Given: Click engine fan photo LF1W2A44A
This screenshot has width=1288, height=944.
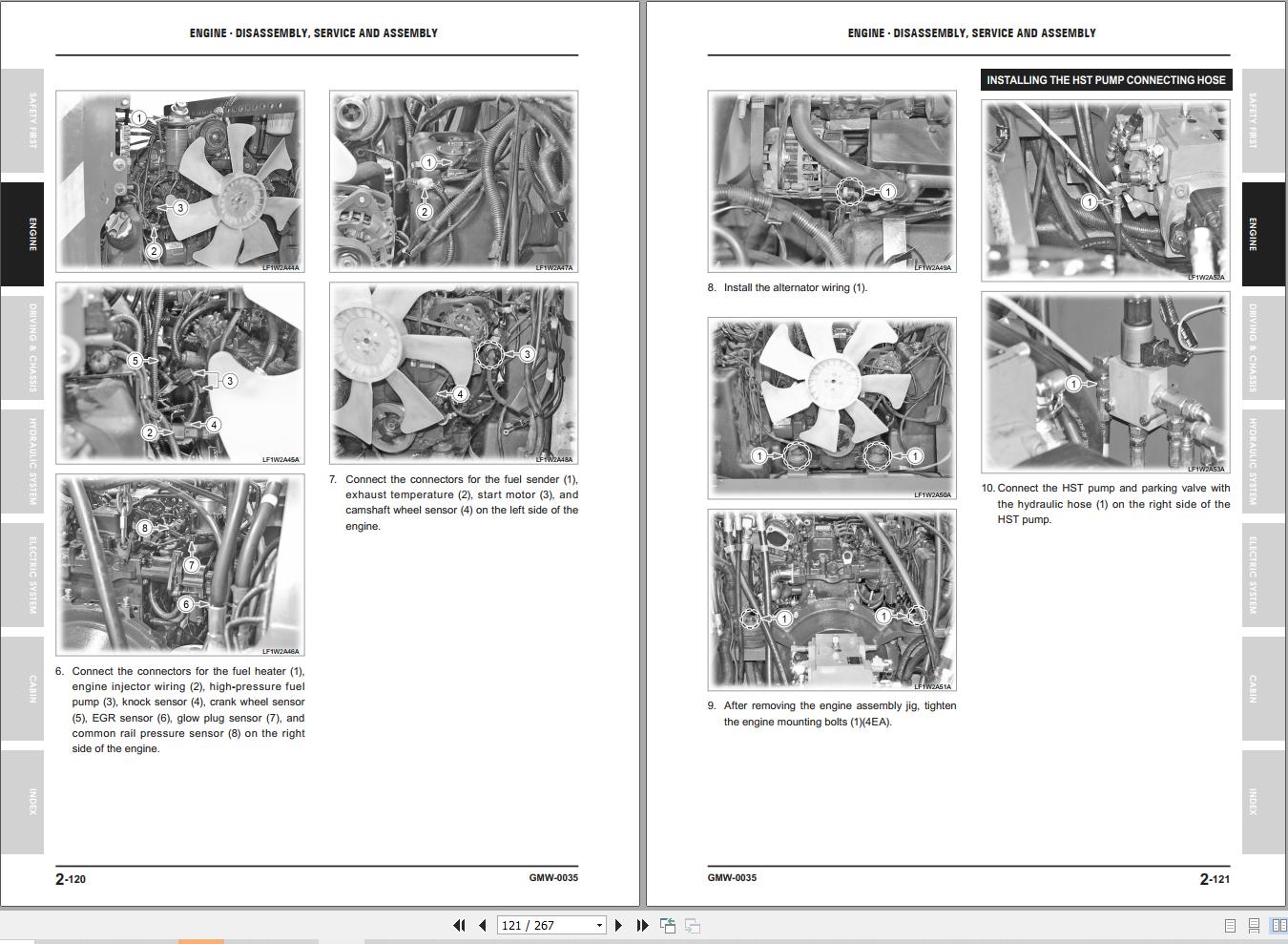Looking at the screenshot, I should tap(180, 181).
